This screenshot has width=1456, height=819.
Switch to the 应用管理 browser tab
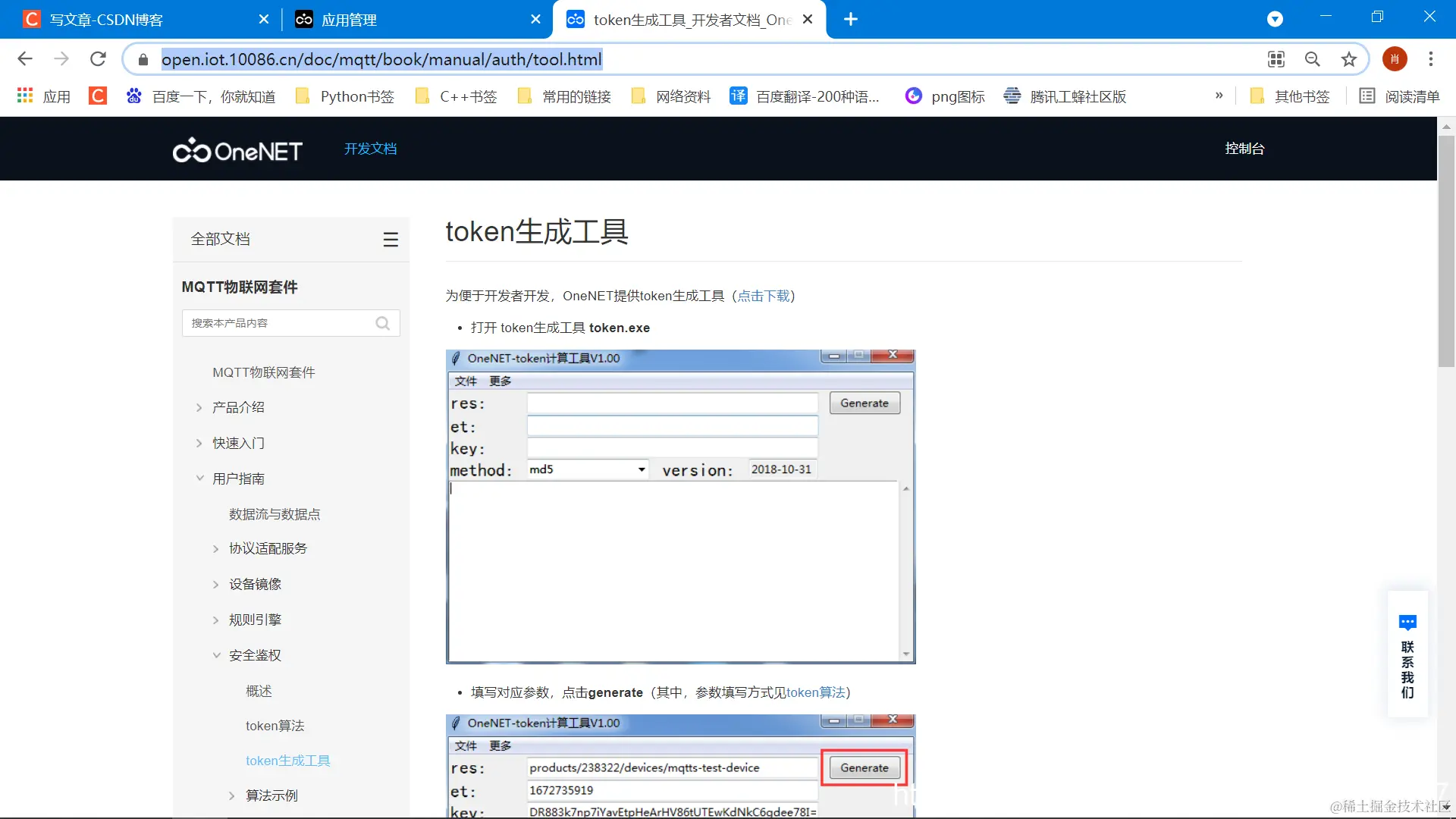(x=349, y=20)
